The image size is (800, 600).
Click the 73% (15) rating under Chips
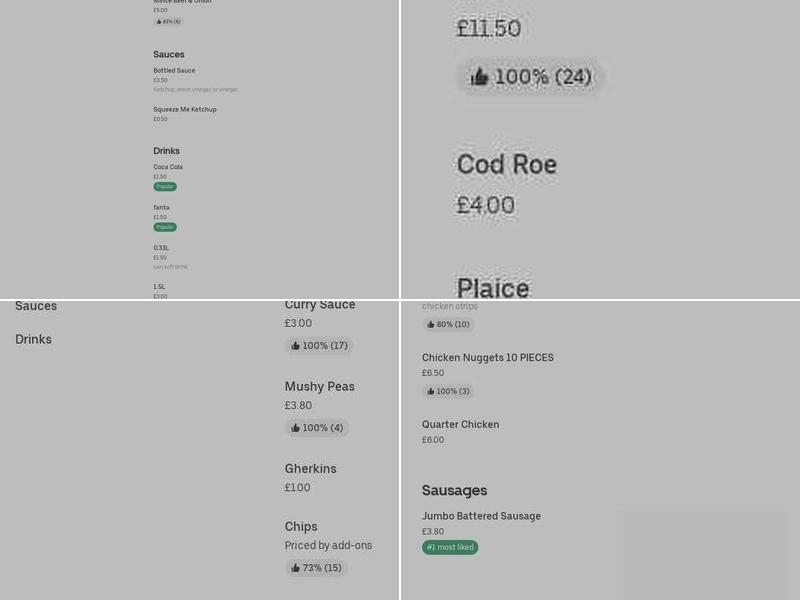coord(316,568)
